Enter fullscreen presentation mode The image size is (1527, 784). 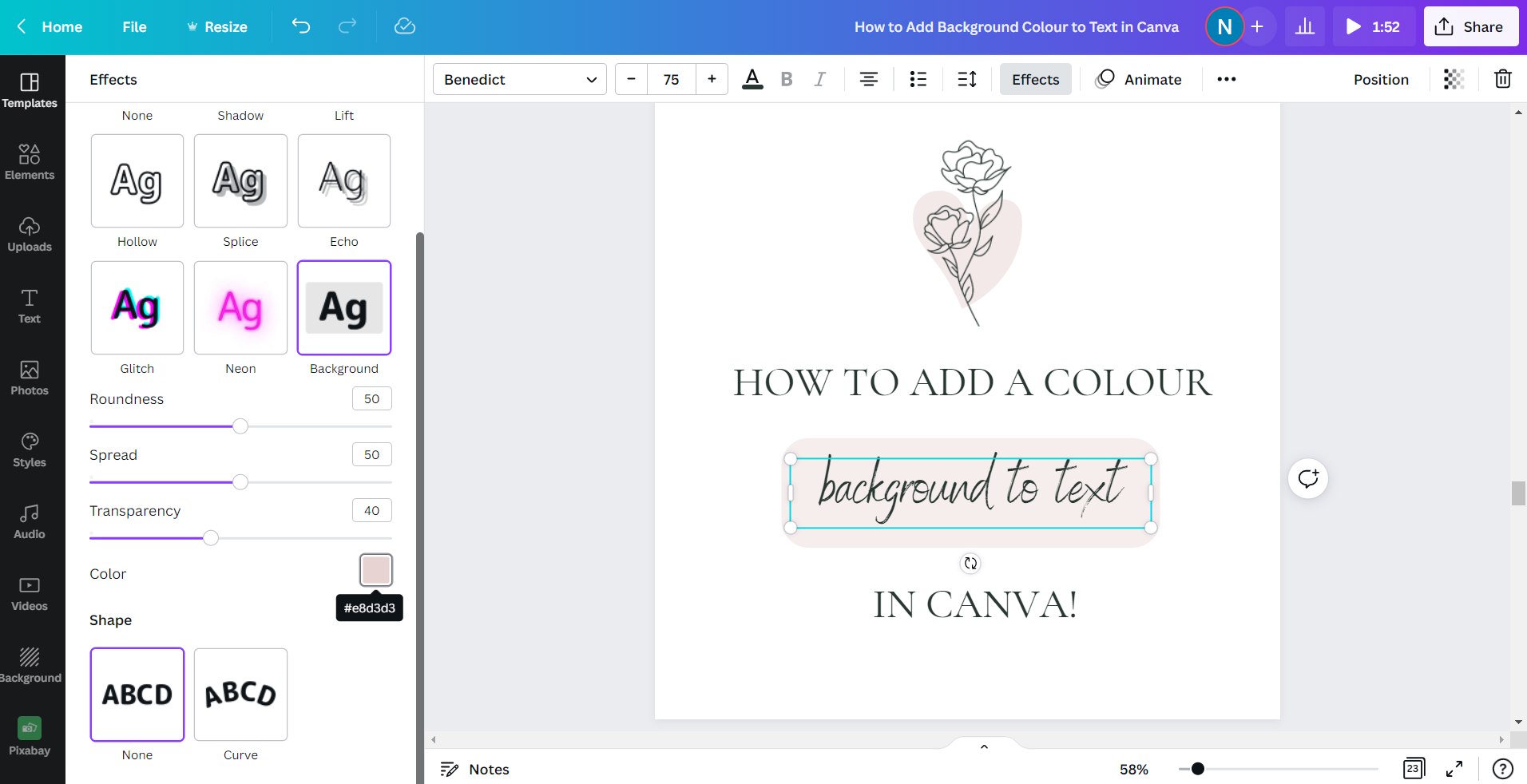coord(1454,769)
